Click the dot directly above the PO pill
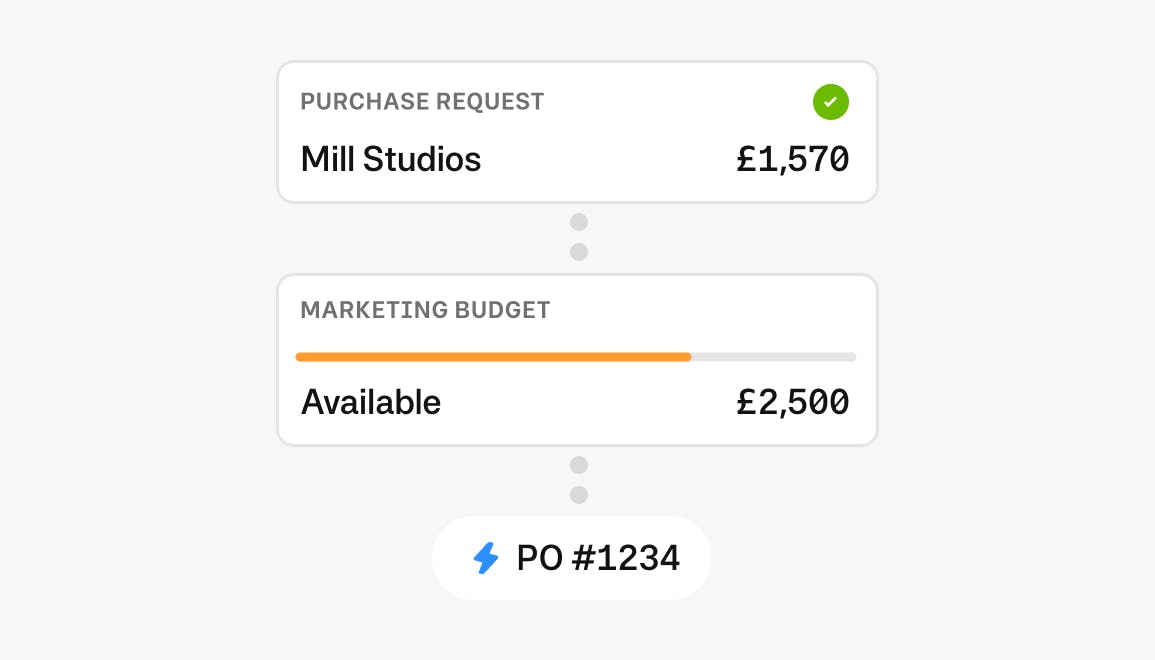Screen dimensions: 1155x660 (578, 495)
